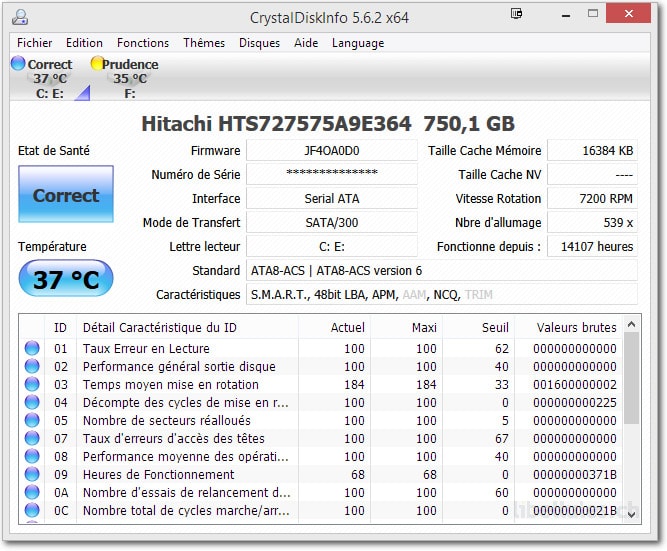667x551 pixels.
Task: Click the 539 x power-on count value
Action: (593, 223)
